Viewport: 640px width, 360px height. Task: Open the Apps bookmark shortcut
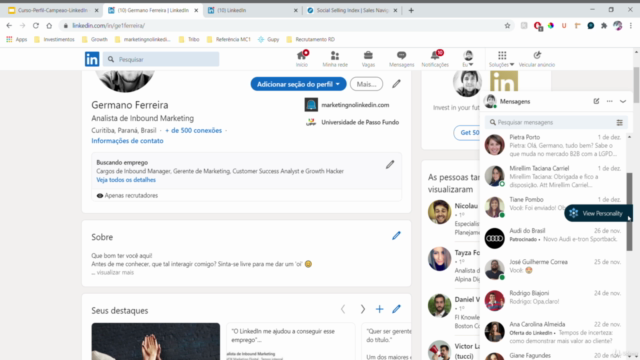[x=17, y=40]
